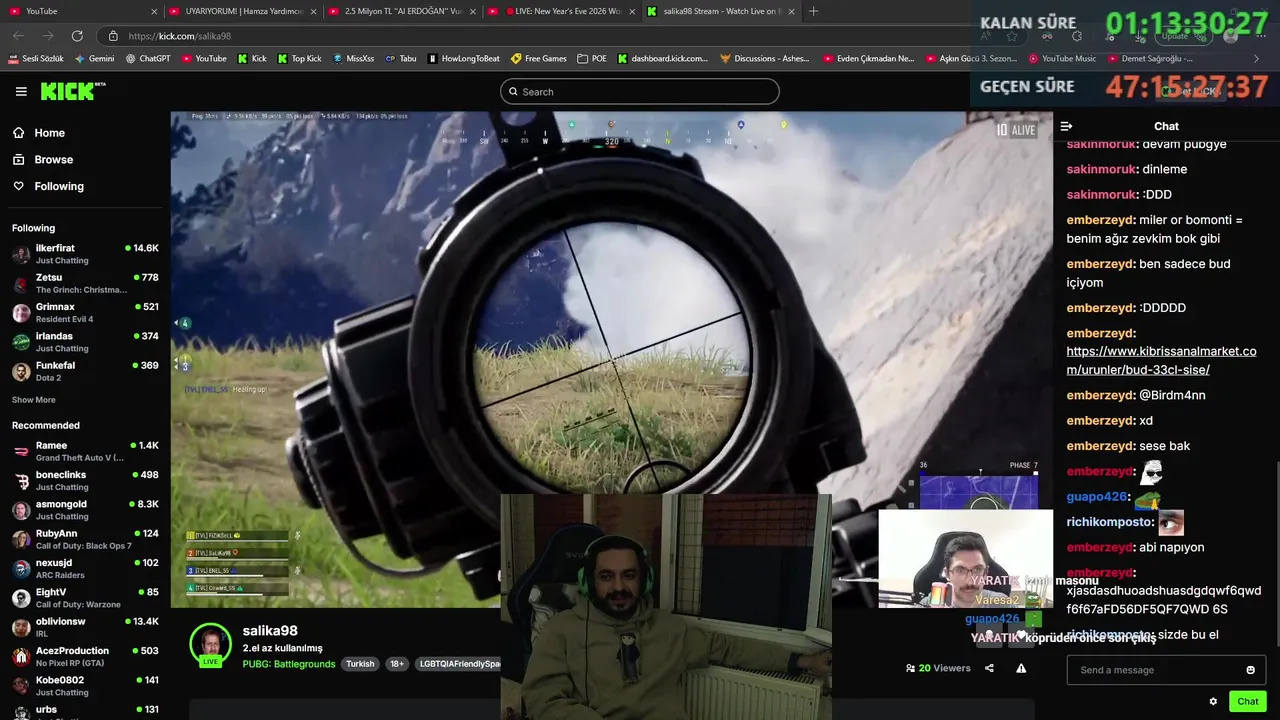This screenshot has width=1280, height=720.
Task: Open oblivionsw recommended channel
Action: [85, 627]
